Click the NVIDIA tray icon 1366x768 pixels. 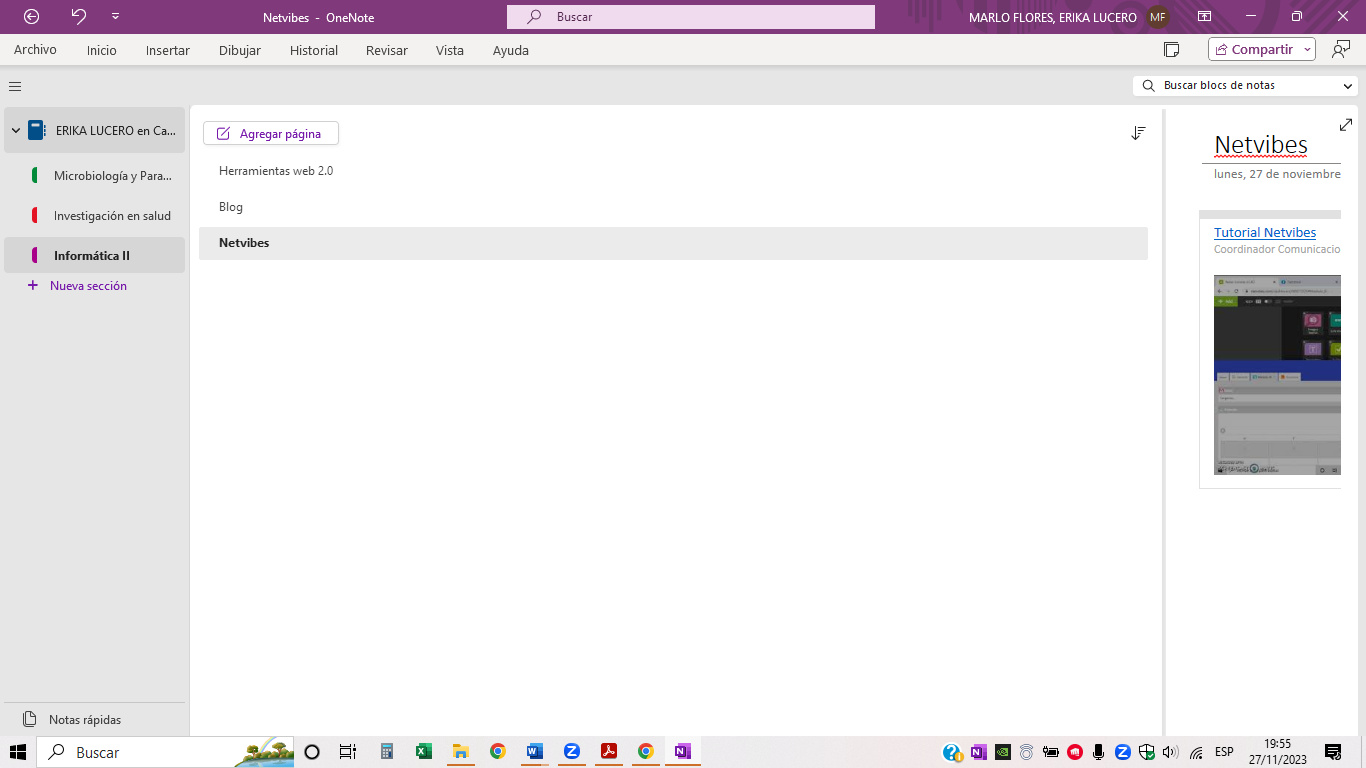1002,752
